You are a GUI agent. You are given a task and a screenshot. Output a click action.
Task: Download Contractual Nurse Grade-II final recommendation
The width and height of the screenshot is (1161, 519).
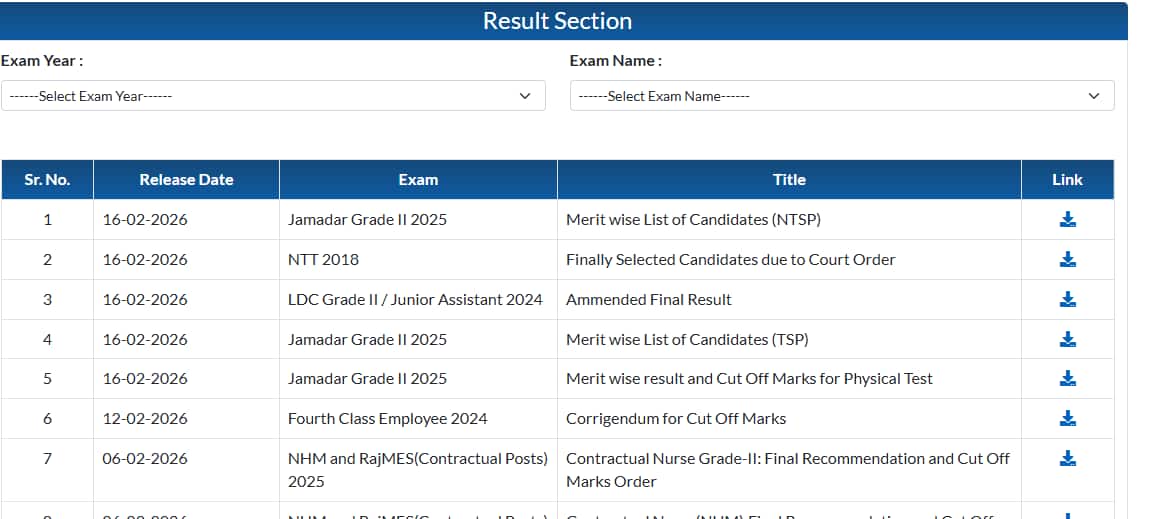click(1067, 458)
